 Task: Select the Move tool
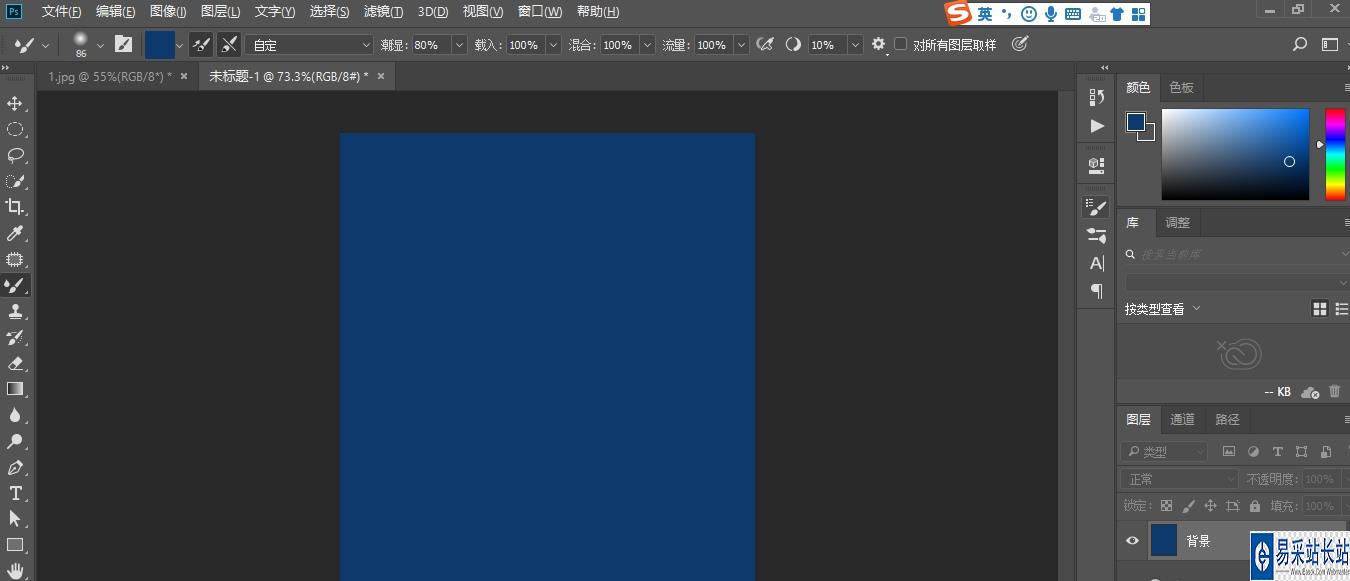coord(15,104)
